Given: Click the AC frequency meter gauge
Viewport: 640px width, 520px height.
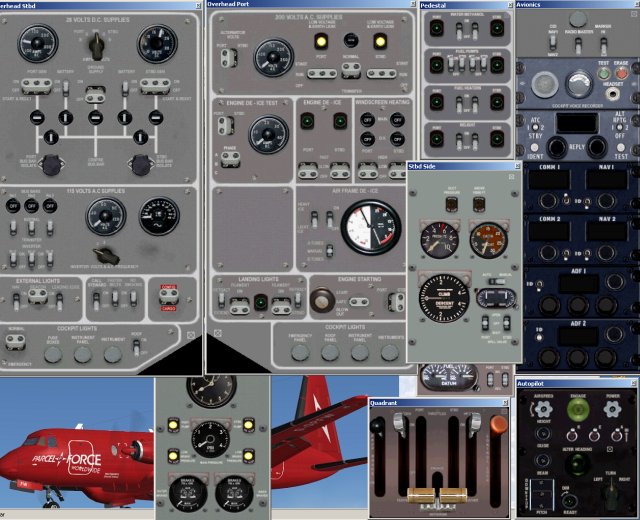Looking at the screenshot, I should click(159, 216).
